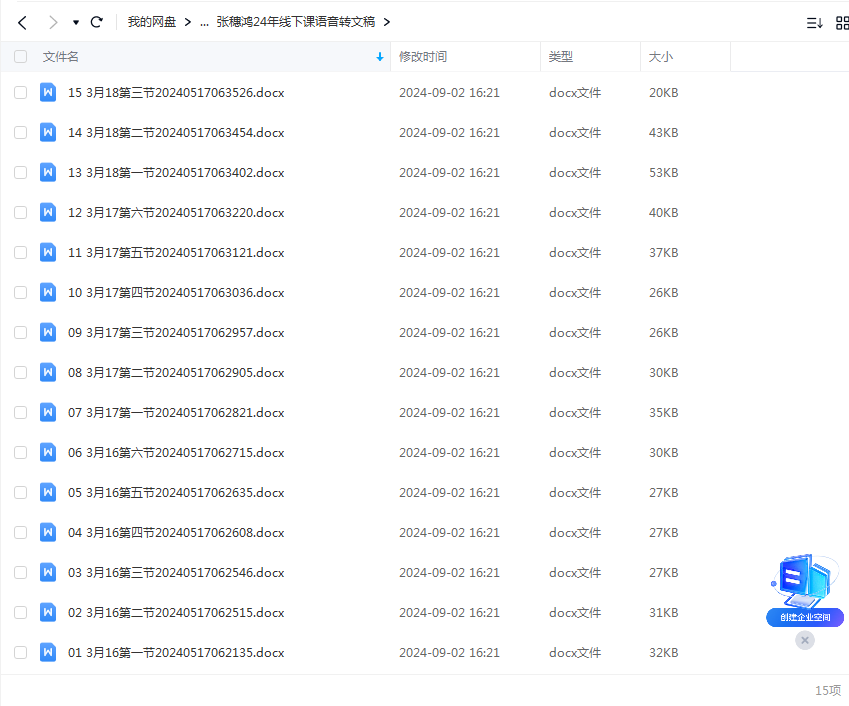849x706 pixels.
Task: Click Word icon of 06 3月16第六节 file
Action: click(48, 453)
